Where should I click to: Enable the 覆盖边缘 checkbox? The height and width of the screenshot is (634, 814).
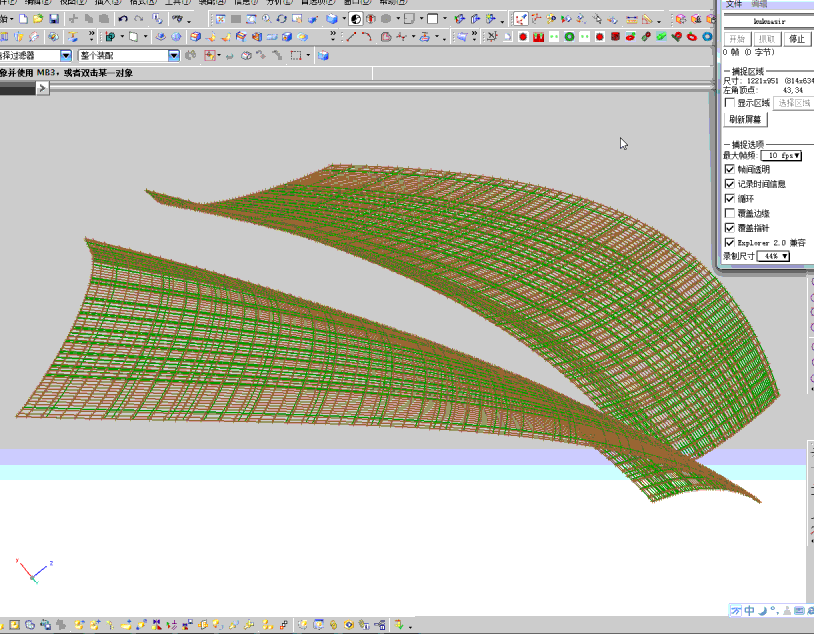[729, 213]
